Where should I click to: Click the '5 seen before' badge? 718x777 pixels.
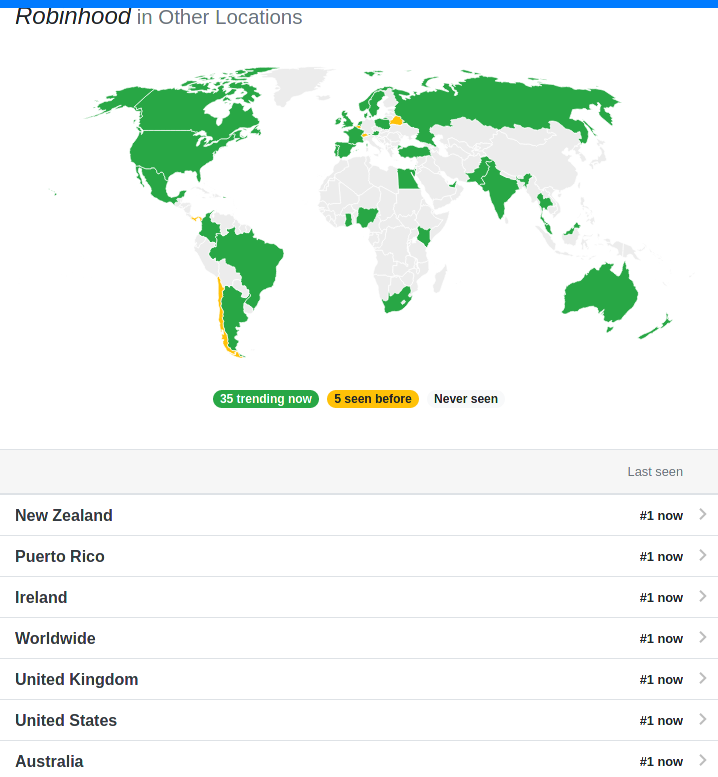point(373,399)
